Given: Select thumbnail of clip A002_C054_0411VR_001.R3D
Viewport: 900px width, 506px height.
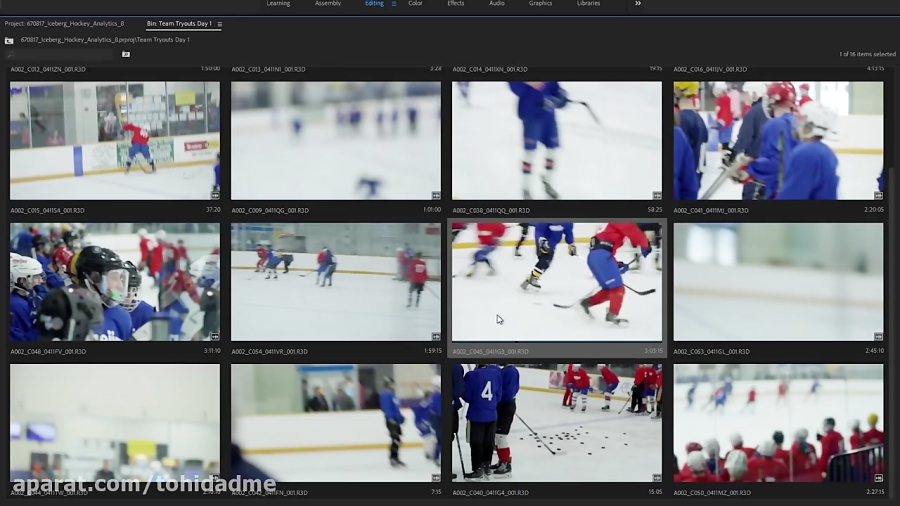Looking at the screenshot, I should (336, 282).
